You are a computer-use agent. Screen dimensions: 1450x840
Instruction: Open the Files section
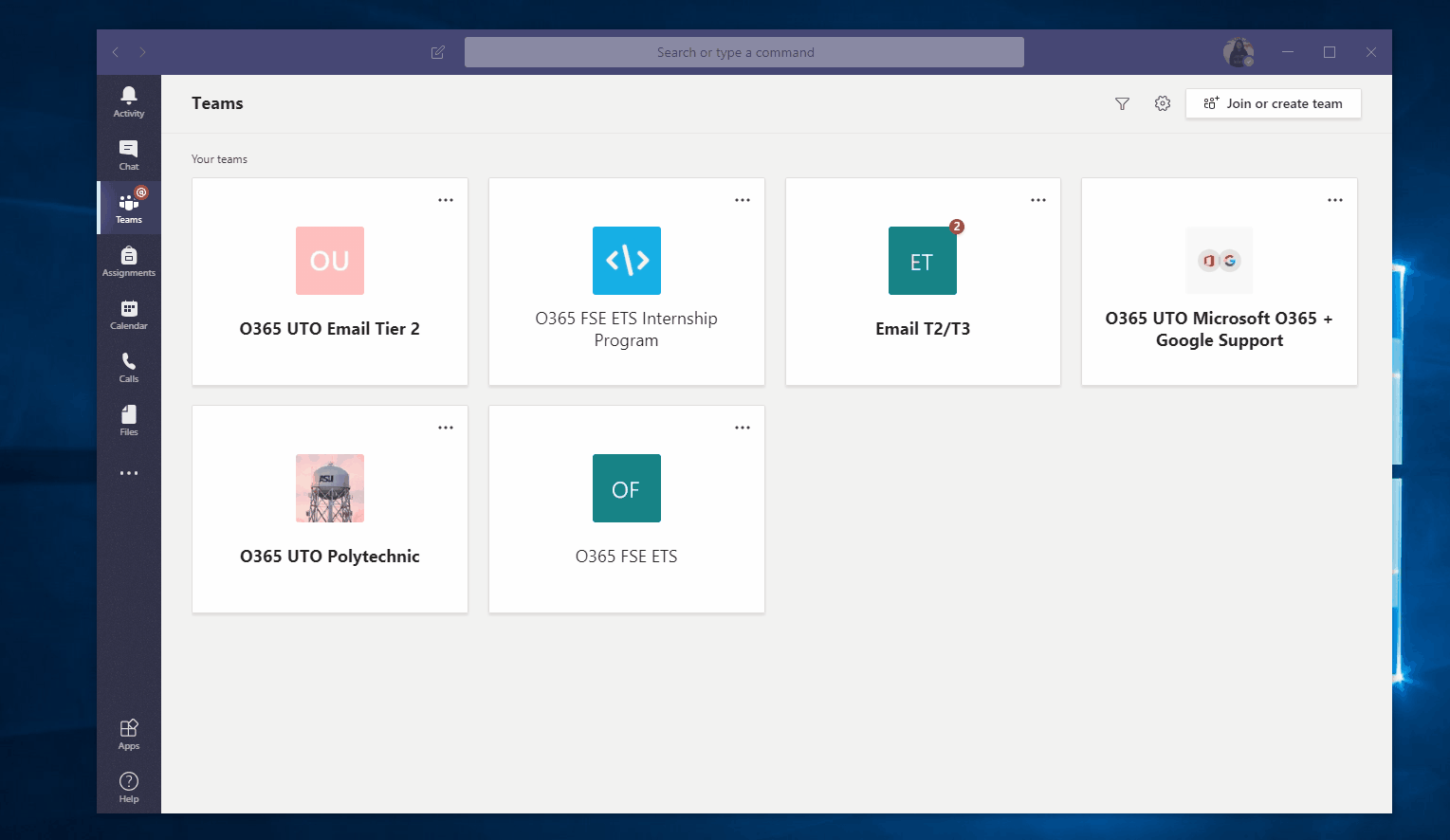[x=129, y=420]
